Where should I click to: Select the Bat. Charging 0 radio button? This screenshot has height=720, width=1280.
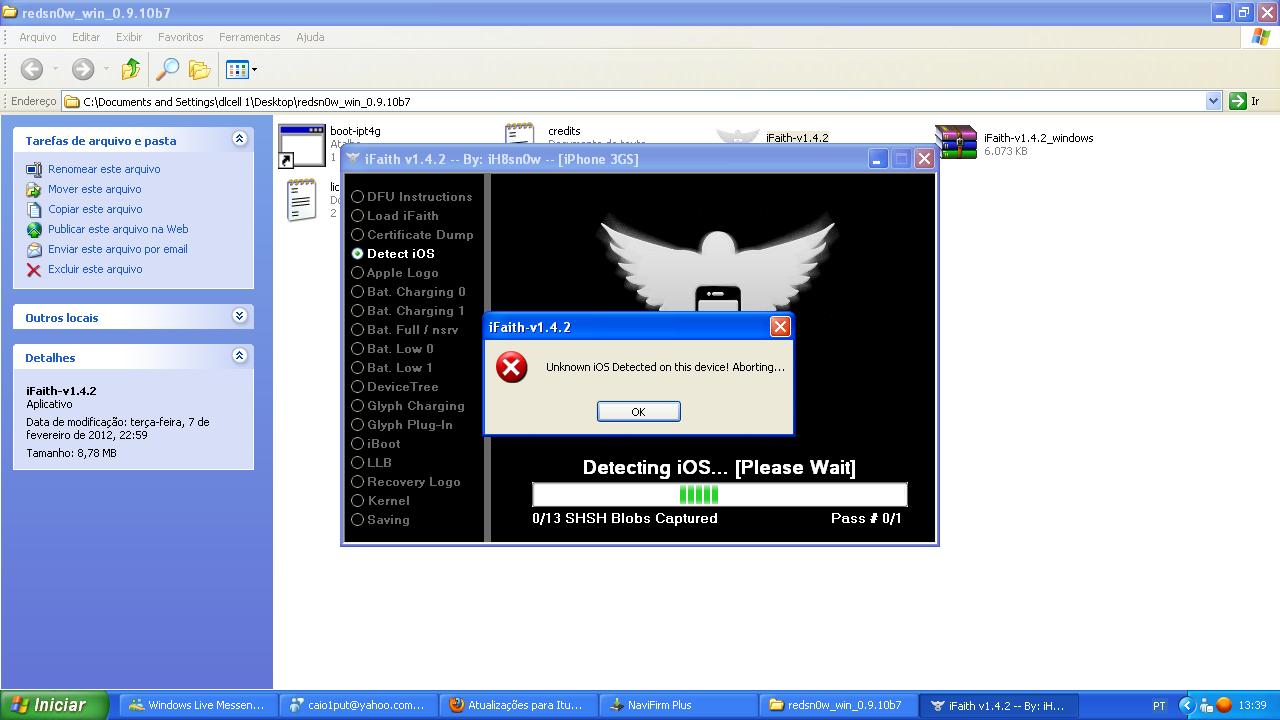357,292
